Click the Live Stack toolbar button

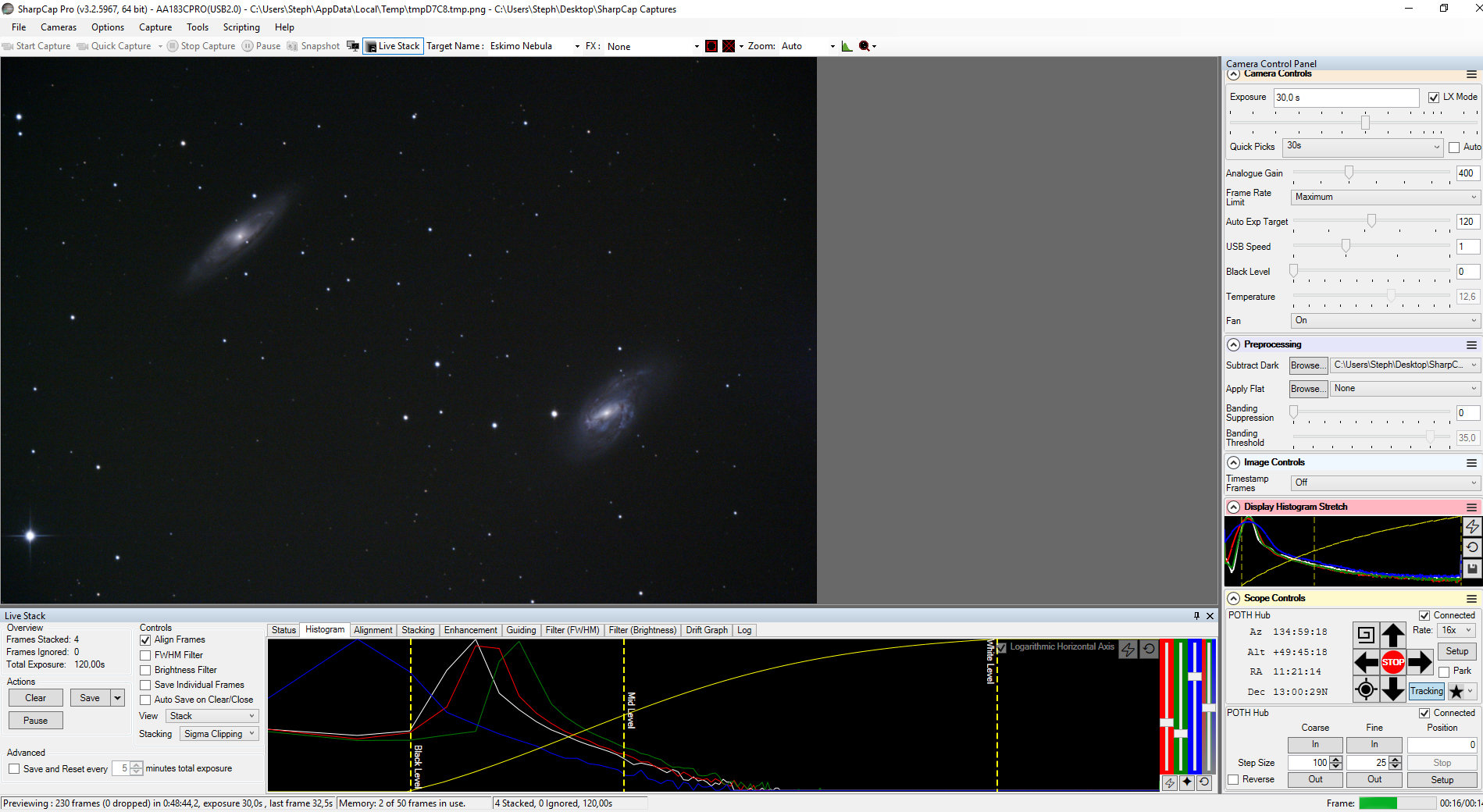pos(393,46)
